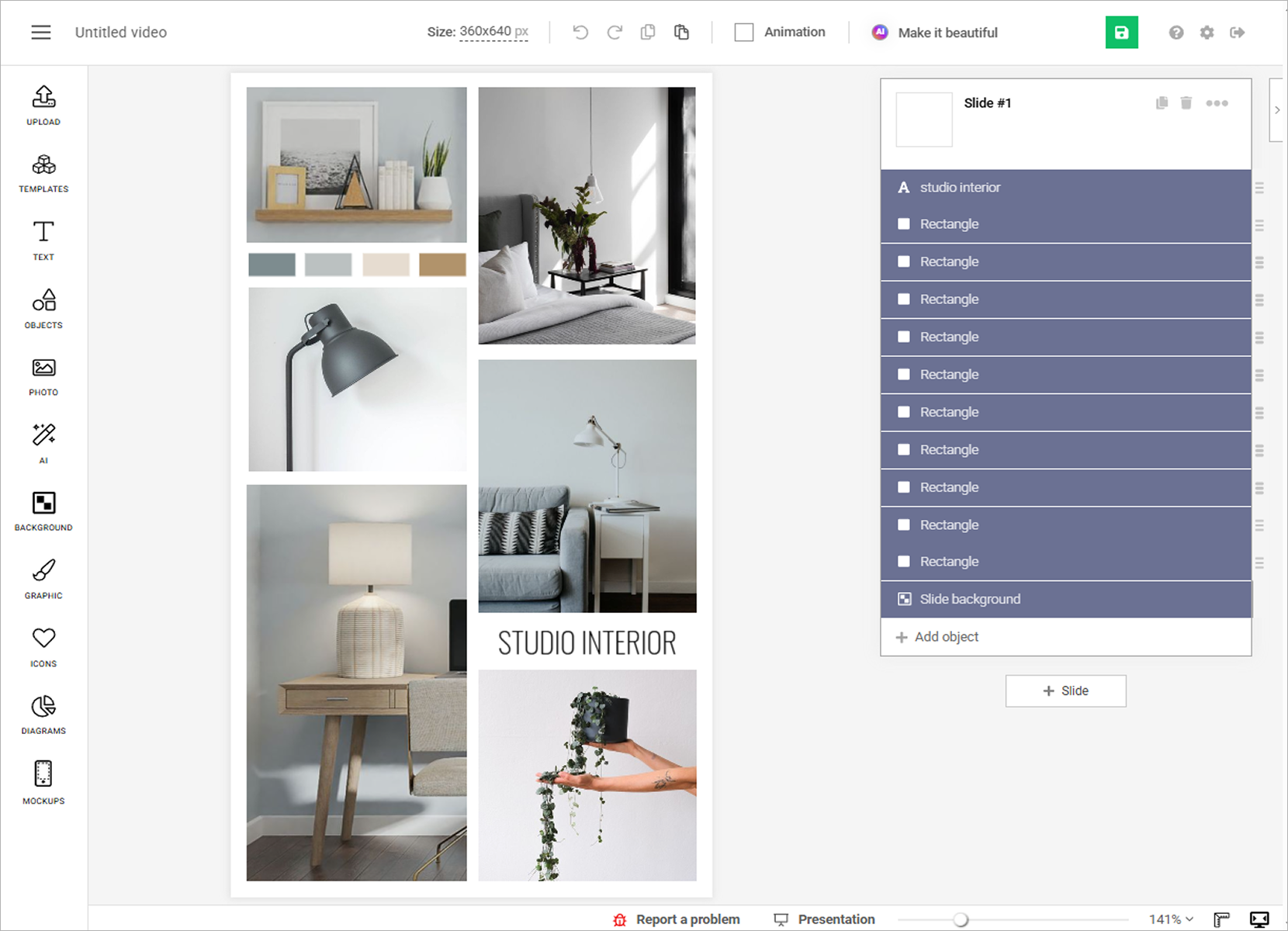Open the Mockups panel
This screenshot has width=1288, height=931.
click(43, 783)
